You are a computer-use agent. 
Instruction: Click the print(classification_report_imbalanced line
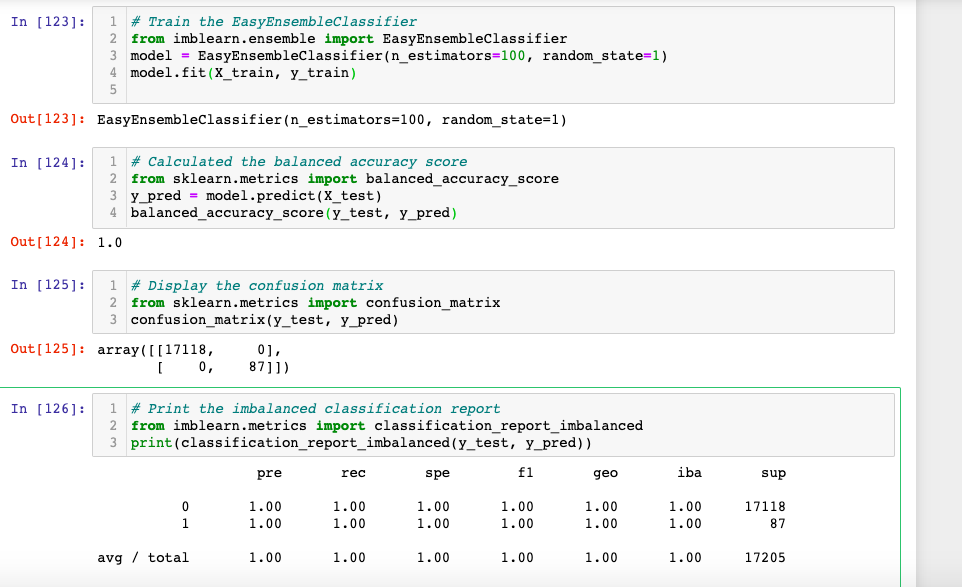click(x=361, y=443)
